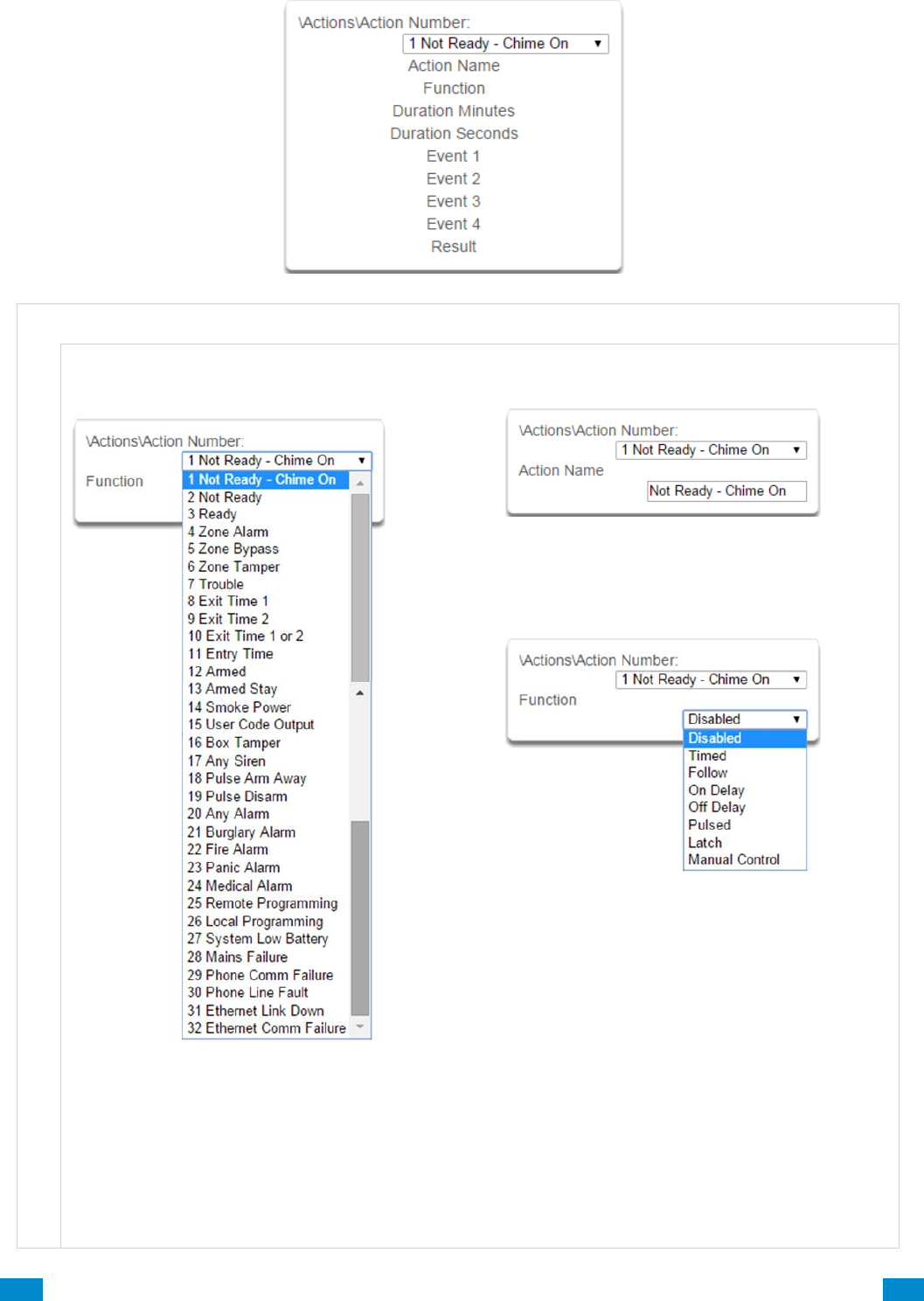Choose option 22 Fire Alarm

point(266,850)
